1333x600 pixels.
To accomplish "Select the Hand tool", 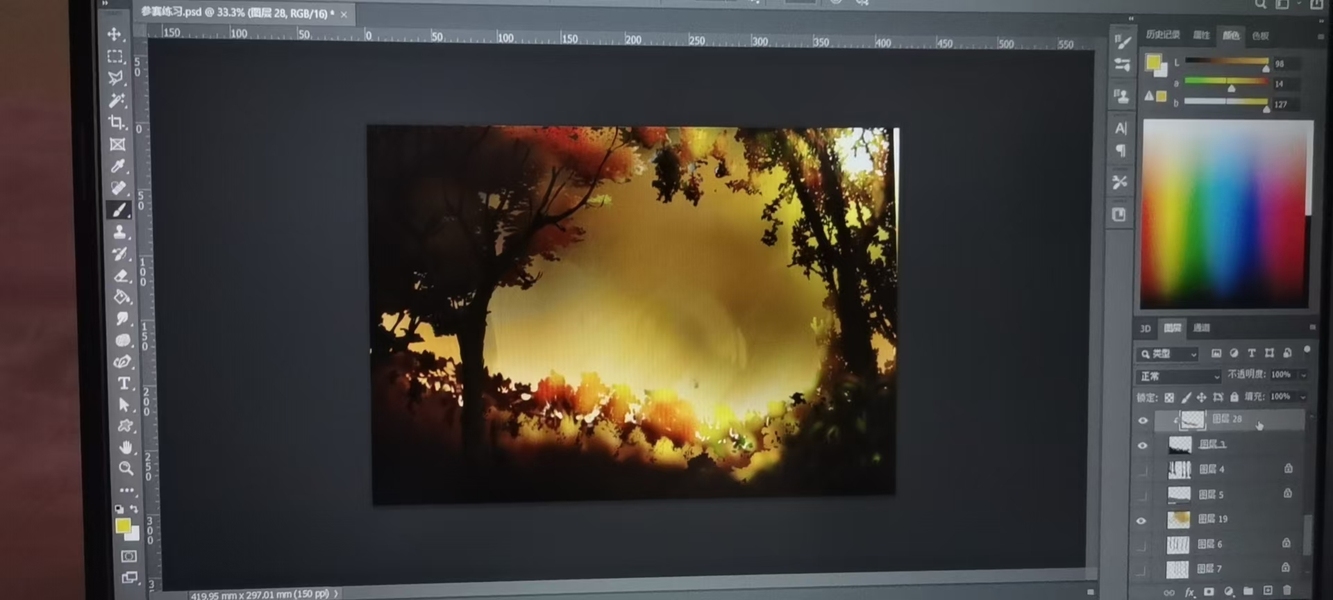I will (x=126, y=447).
